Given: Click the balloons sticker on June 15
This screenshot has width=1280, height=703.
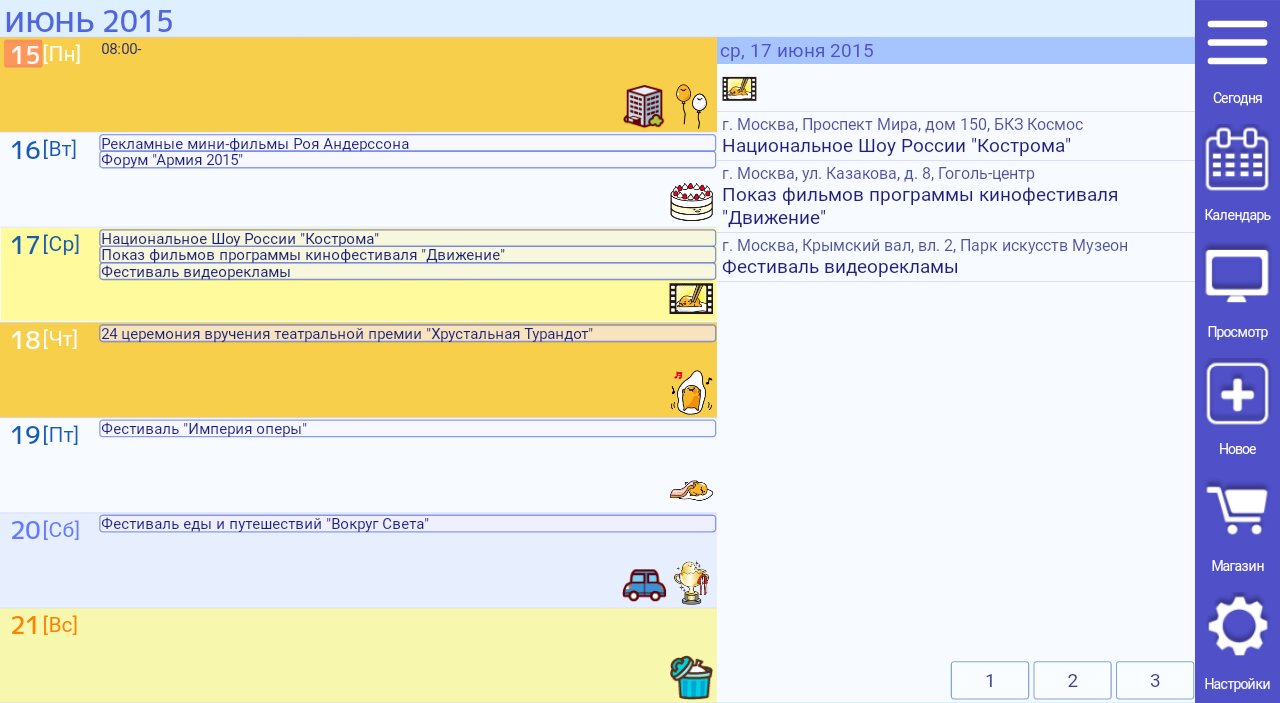Looking at the screenshot, I should 692,106.
